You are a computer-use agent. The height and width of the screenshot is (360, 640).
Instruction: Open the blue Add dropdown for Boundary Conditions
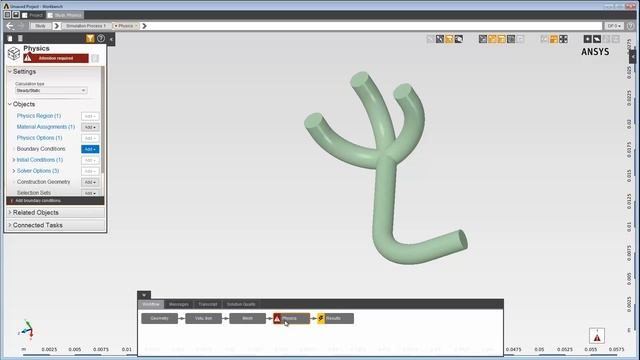tap(90, 149)
